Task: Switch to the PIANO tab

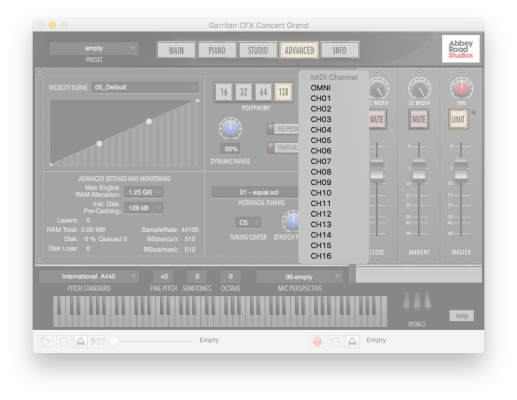Action: [x=217, y=50]
